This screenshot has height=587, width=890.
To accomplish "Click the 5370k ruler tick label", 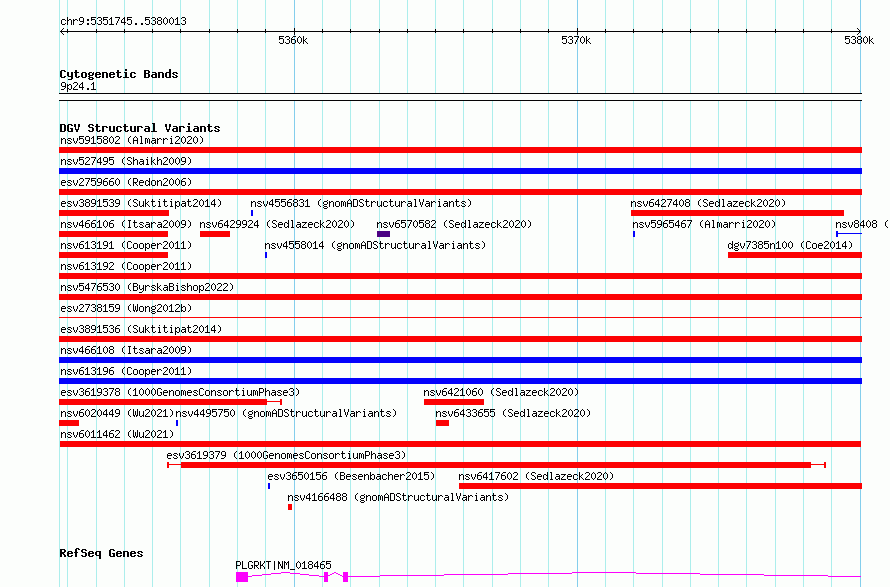I will [x=576, y=40].
